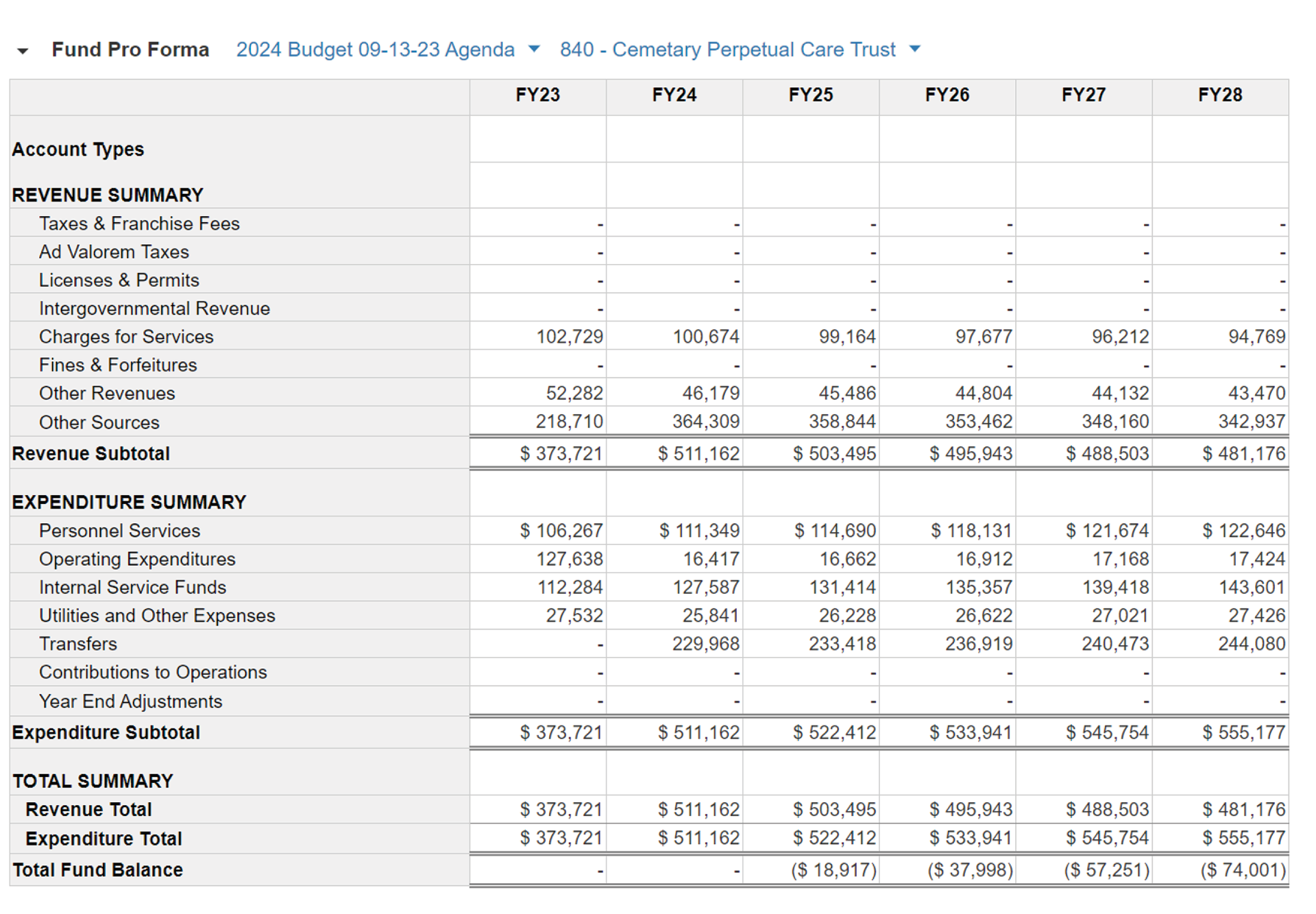The width and height of the screenshot is (1316, 914).
Task: Click the Total Fund Balance row label
Action: coord(97,869)
